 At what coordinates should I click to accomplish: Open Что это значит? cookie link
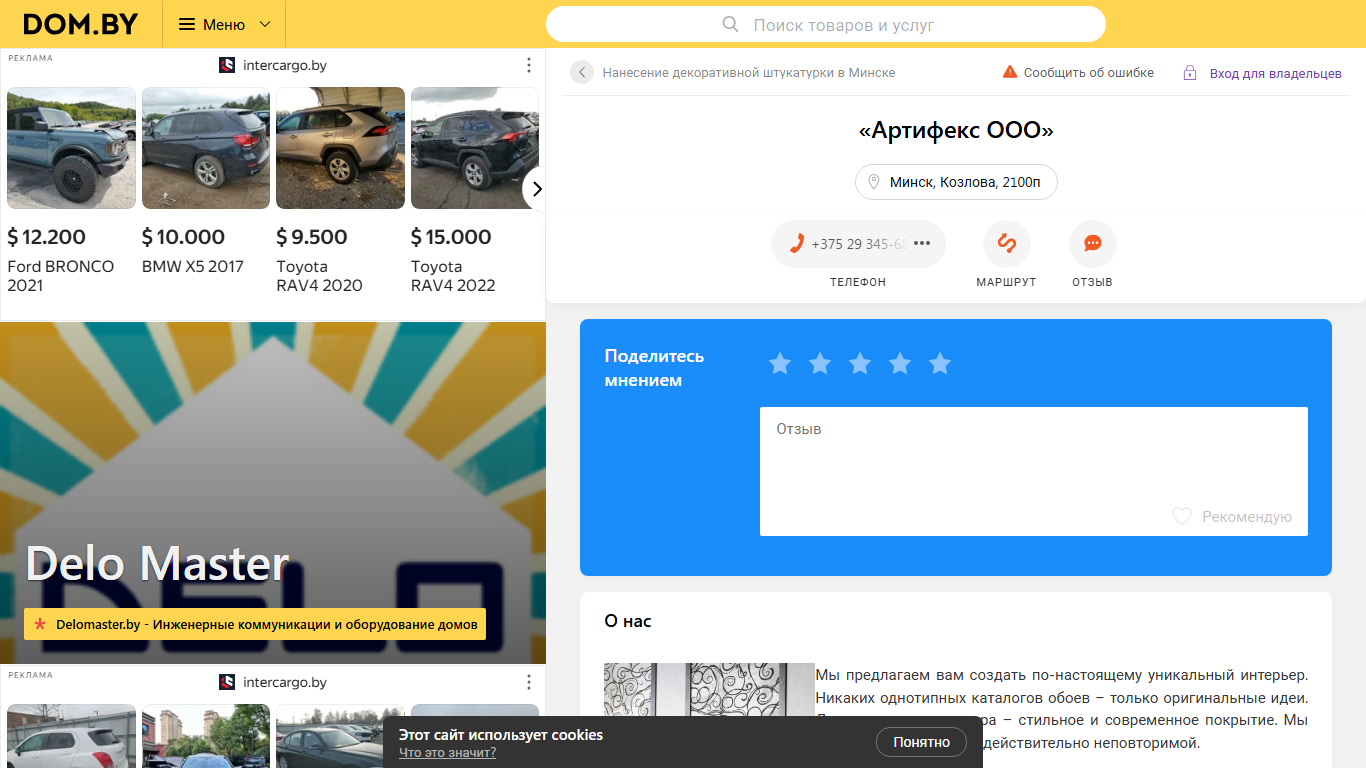click(447, 753)
